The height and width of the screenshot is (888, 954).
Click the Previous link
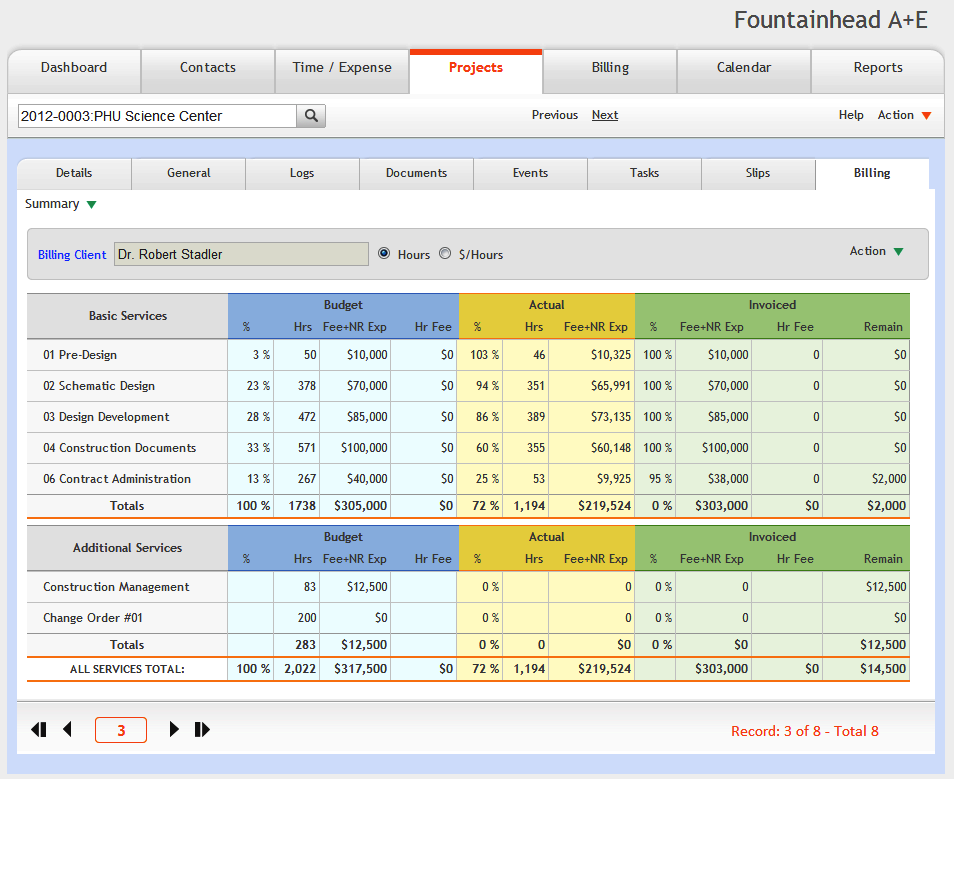(554, 115)
